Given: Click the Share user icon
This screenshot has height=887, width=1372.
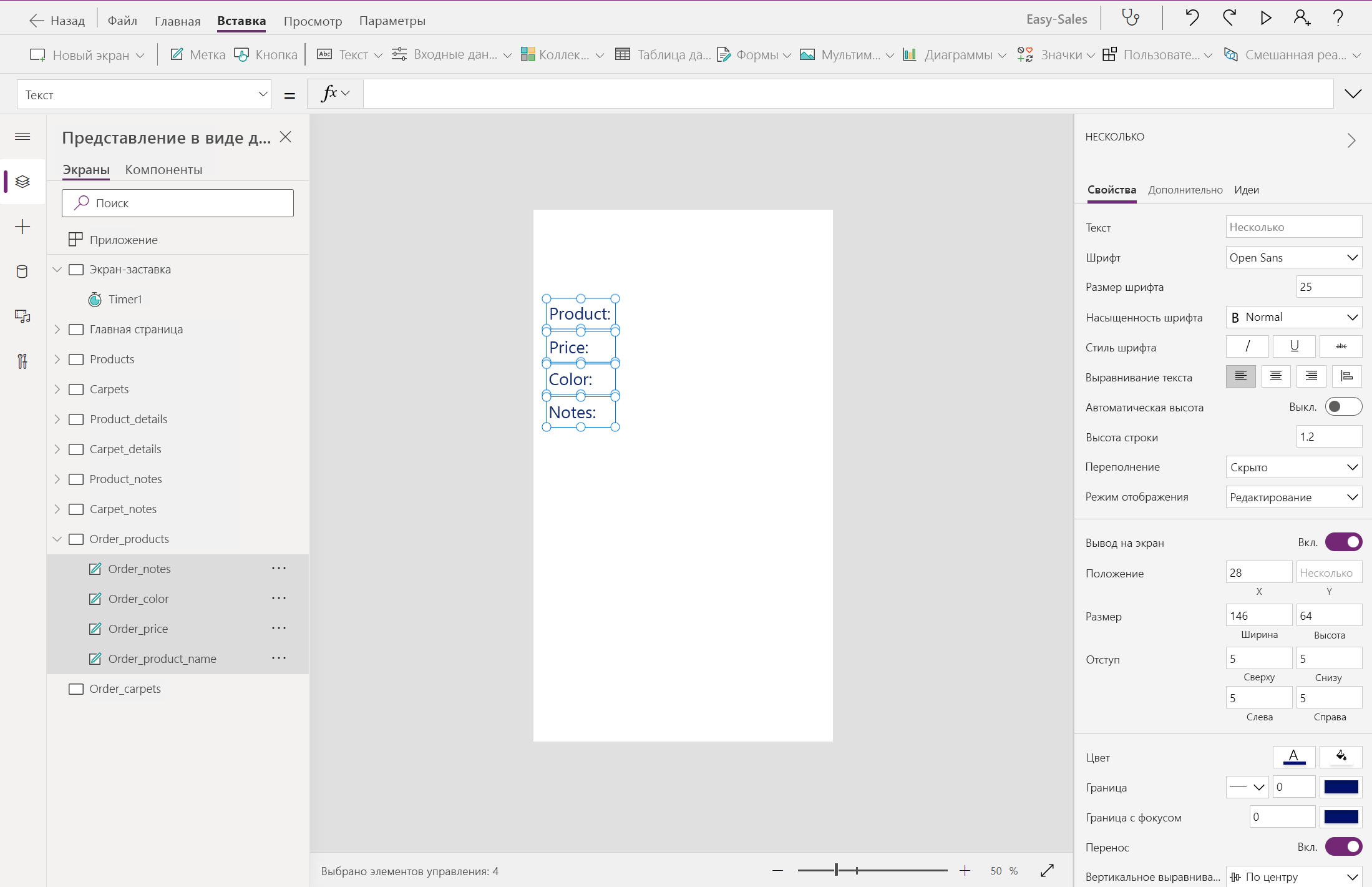Looking at the screenshot, I should 1301,18.
